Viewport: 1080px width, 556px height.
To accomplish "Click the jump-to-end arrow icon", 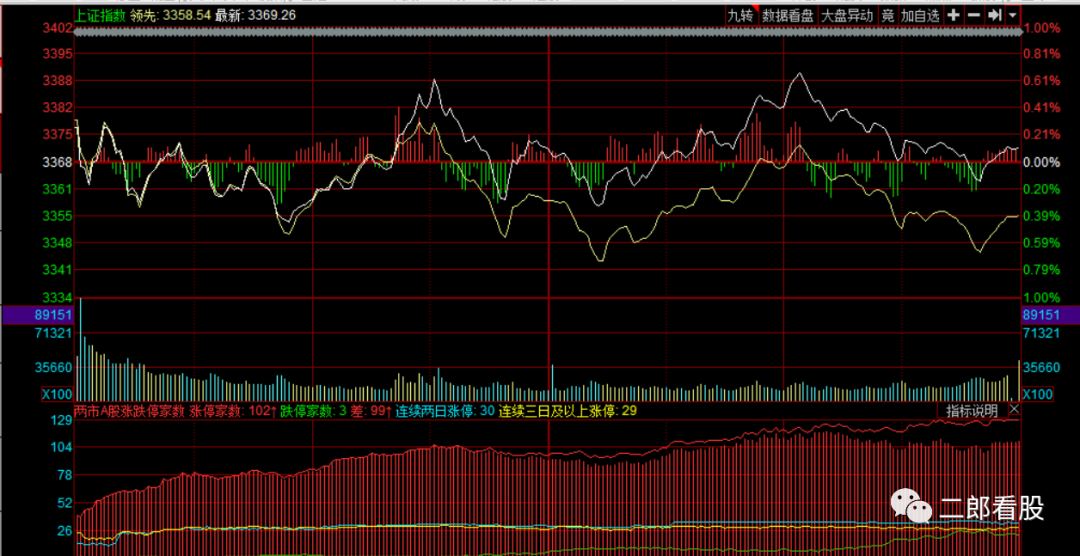I will [994, 16].
